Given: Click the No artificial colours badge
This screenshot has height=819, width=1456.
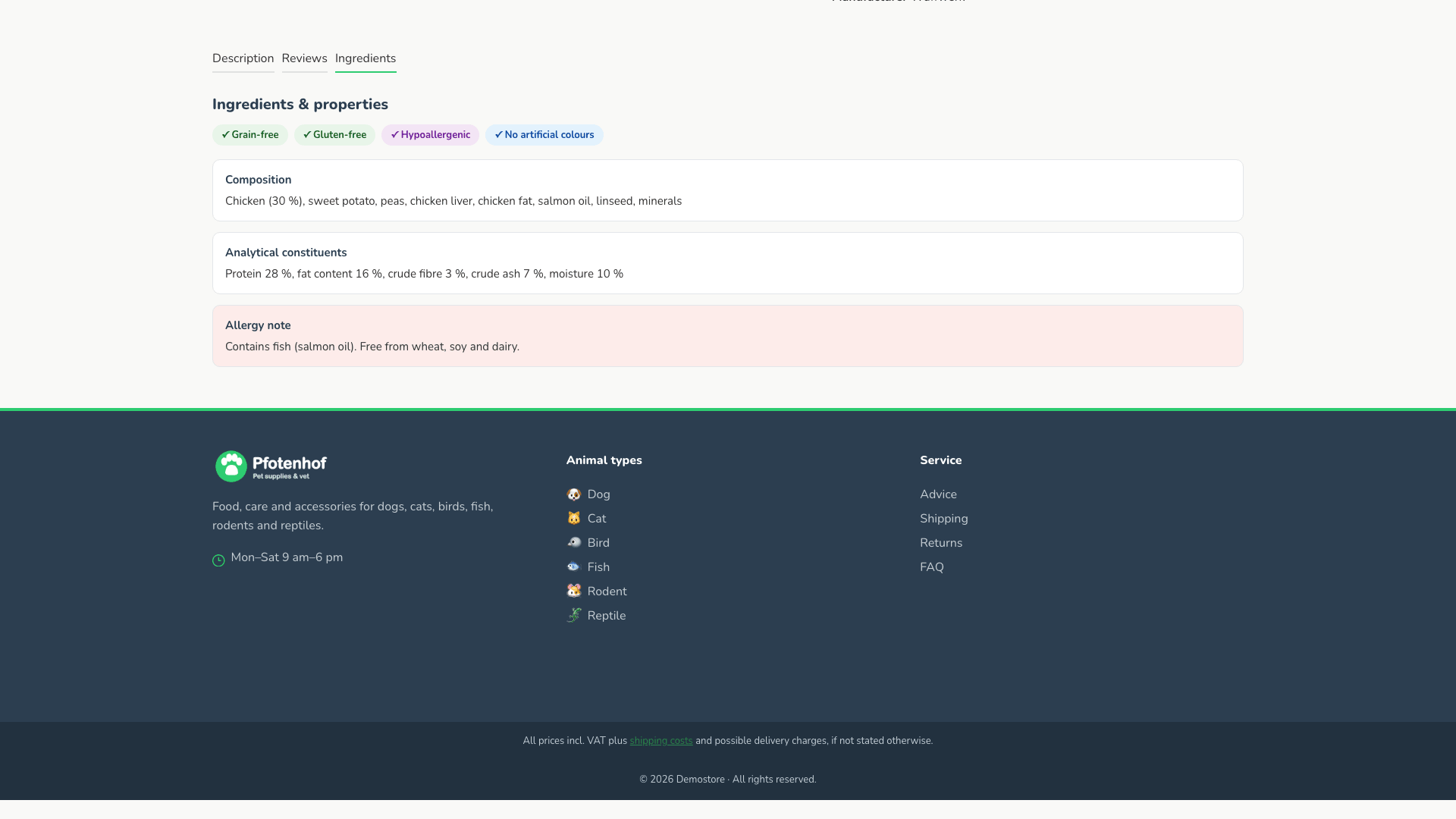Looking at the screenshot, I should pos(544,135).
